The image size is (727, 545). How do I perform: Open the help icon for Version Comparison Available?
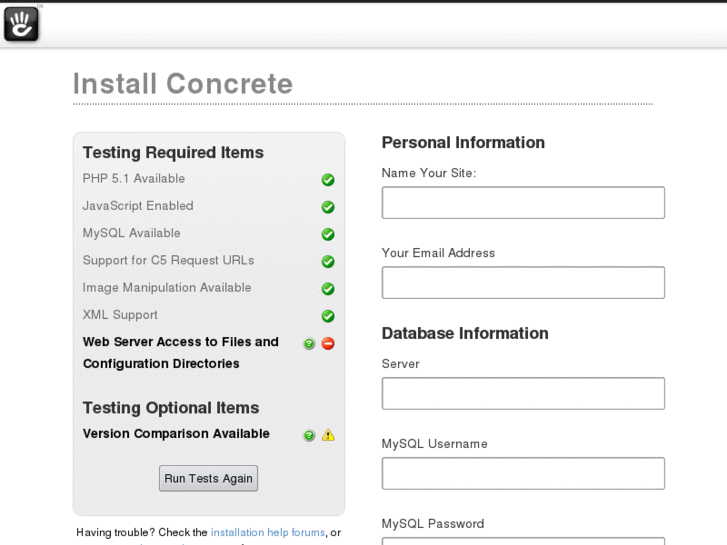point(309,435)
